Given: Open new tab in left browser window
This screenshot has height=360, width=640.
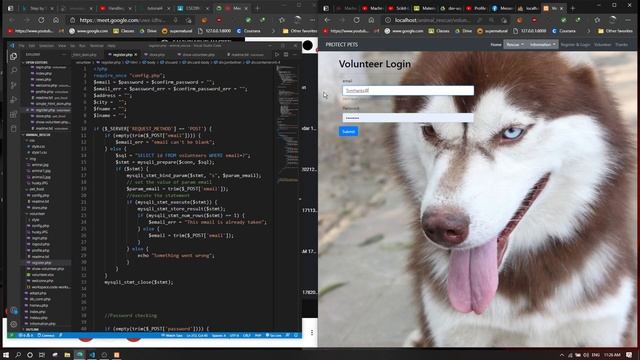Looking at the screenshot, I should [x=258, y=8].
